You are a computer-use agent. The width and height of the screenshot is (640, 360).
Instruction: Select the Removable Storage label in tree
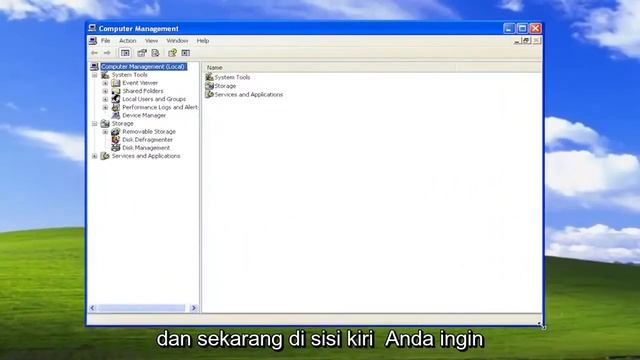(x=149, y=131)
